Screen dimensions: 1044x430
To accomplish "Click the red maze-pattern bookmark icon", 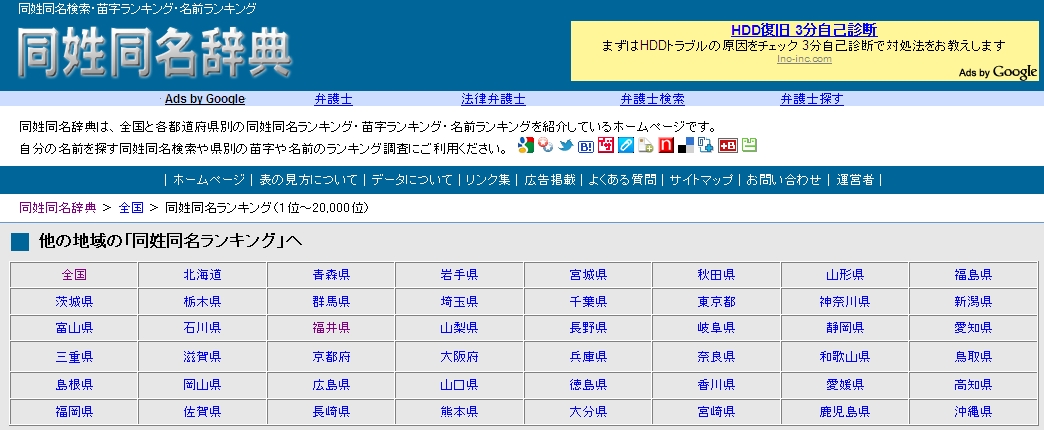I will (x=606, y=145).
